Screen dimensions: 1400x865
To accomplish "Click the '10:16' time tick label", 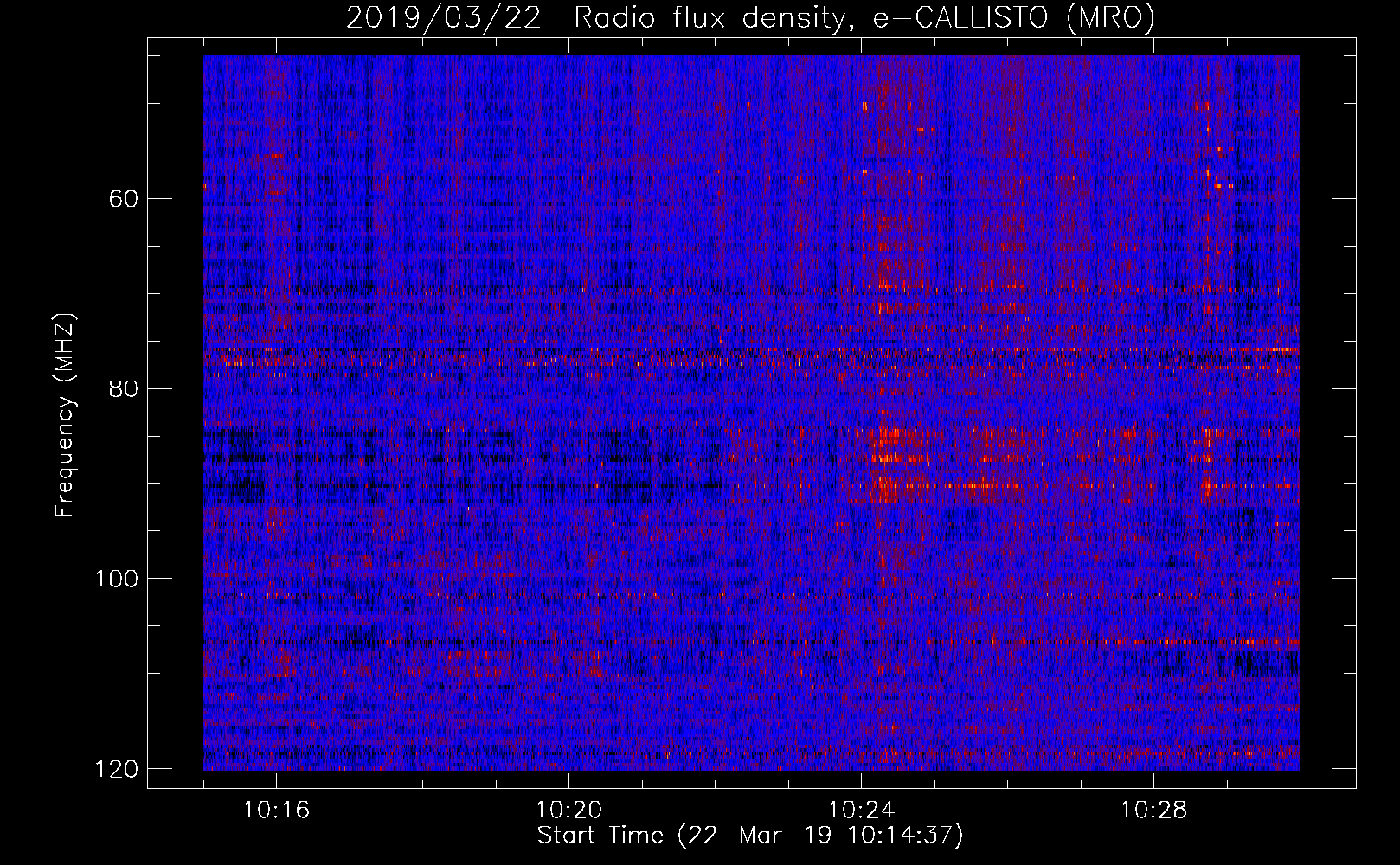I will click(x=276, y=811).
